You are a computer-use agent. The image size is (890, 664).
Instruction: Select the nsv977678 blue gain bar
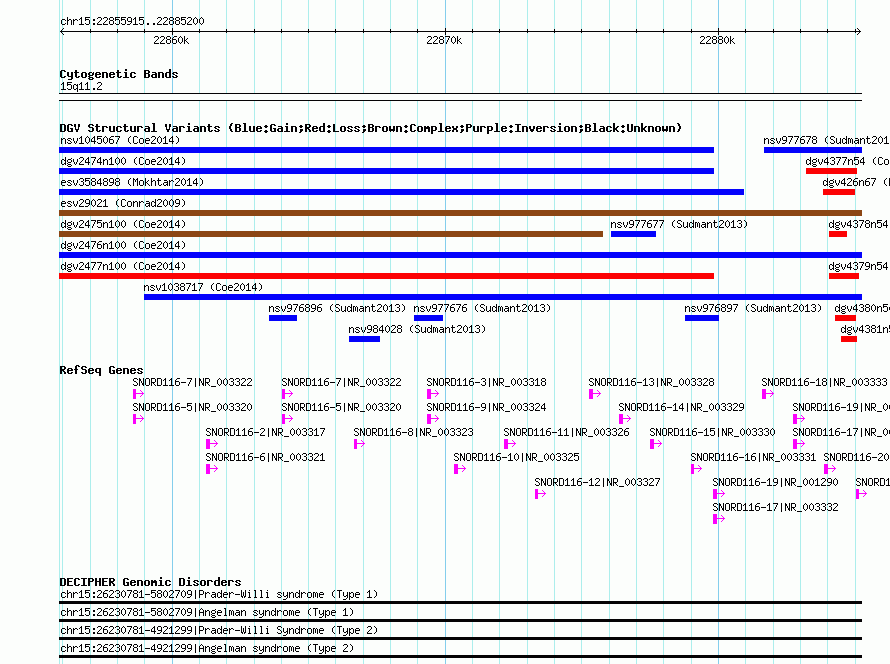[813, 150]
